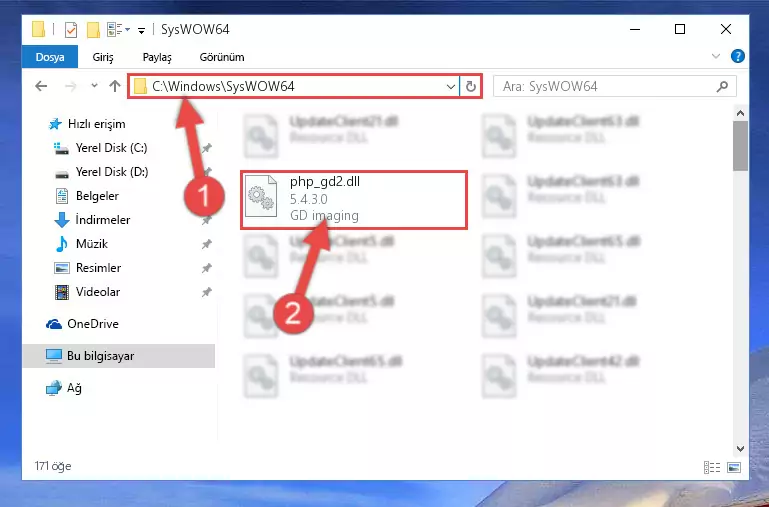Open the recent locations dropdown arrow
The width and height of the screenshot is (769, 507).
click(94, 86)
